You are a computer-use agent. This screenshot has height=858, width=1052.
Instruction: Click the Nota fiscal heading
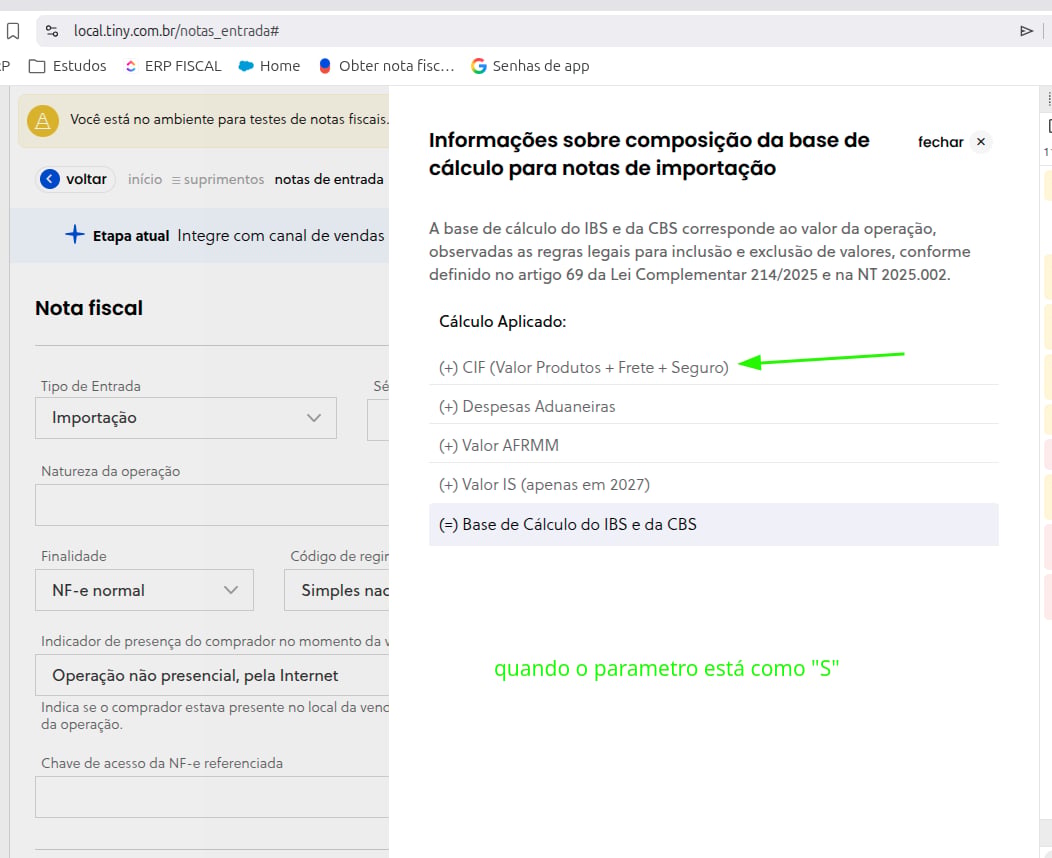[89, 308]
